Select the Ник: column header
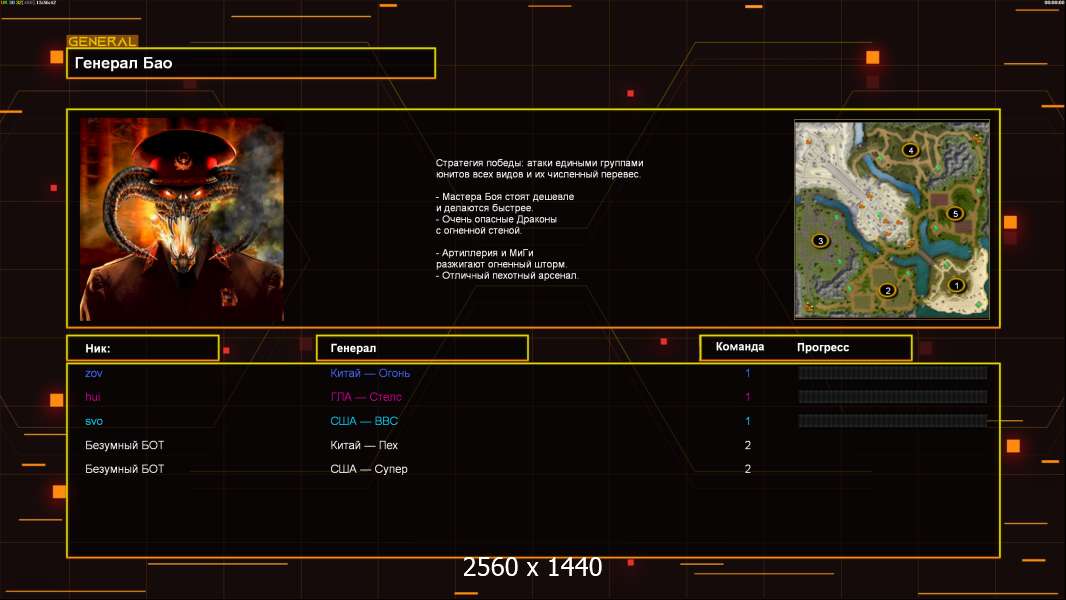1066x600 pixels. 142,348
